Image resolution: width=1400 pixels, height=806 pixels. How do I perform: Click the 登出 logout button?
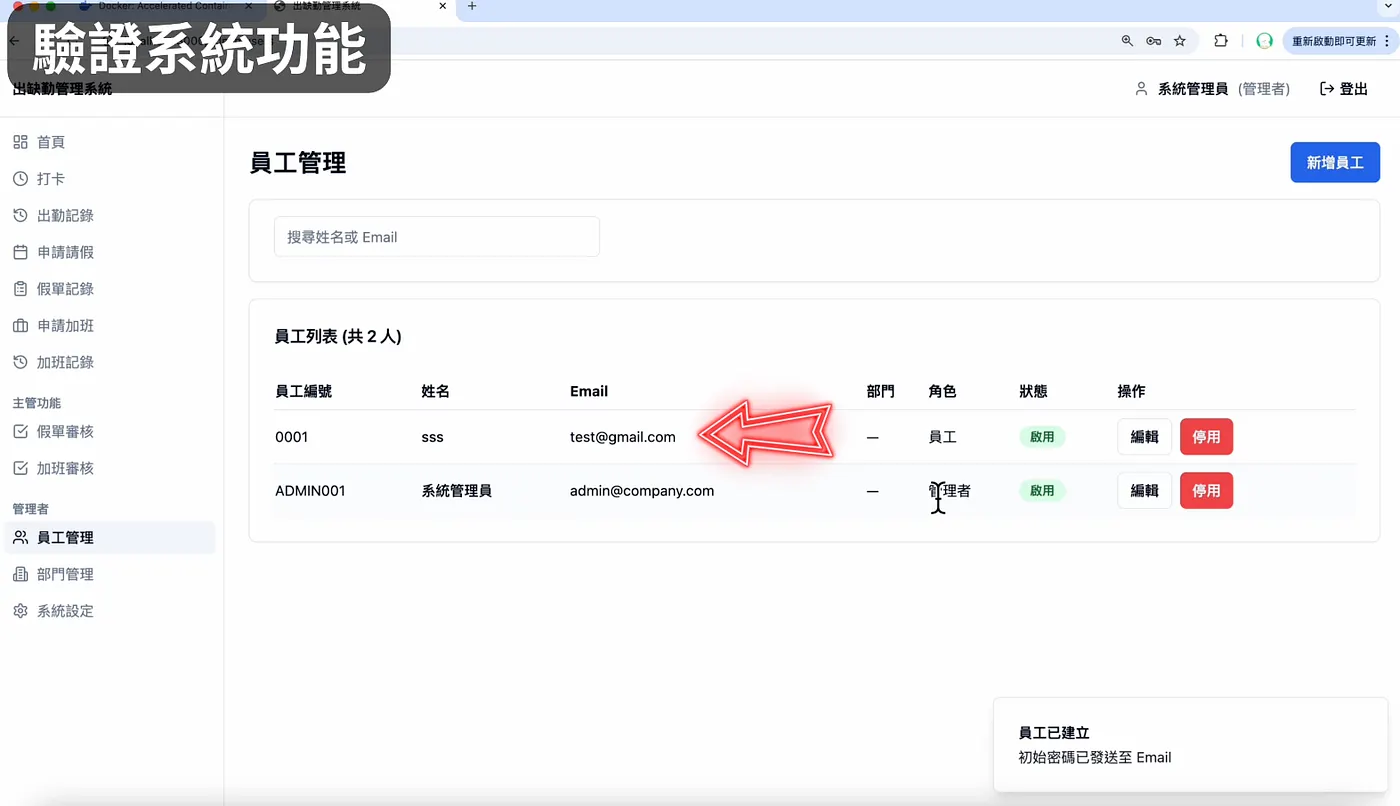pyautogui.click(x=1343, y=89)
